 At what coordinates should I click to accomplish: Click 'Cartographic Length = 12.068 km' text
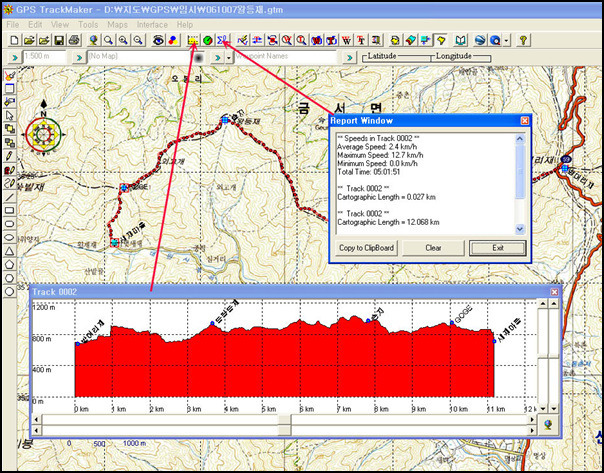click(x=388, y=222)
